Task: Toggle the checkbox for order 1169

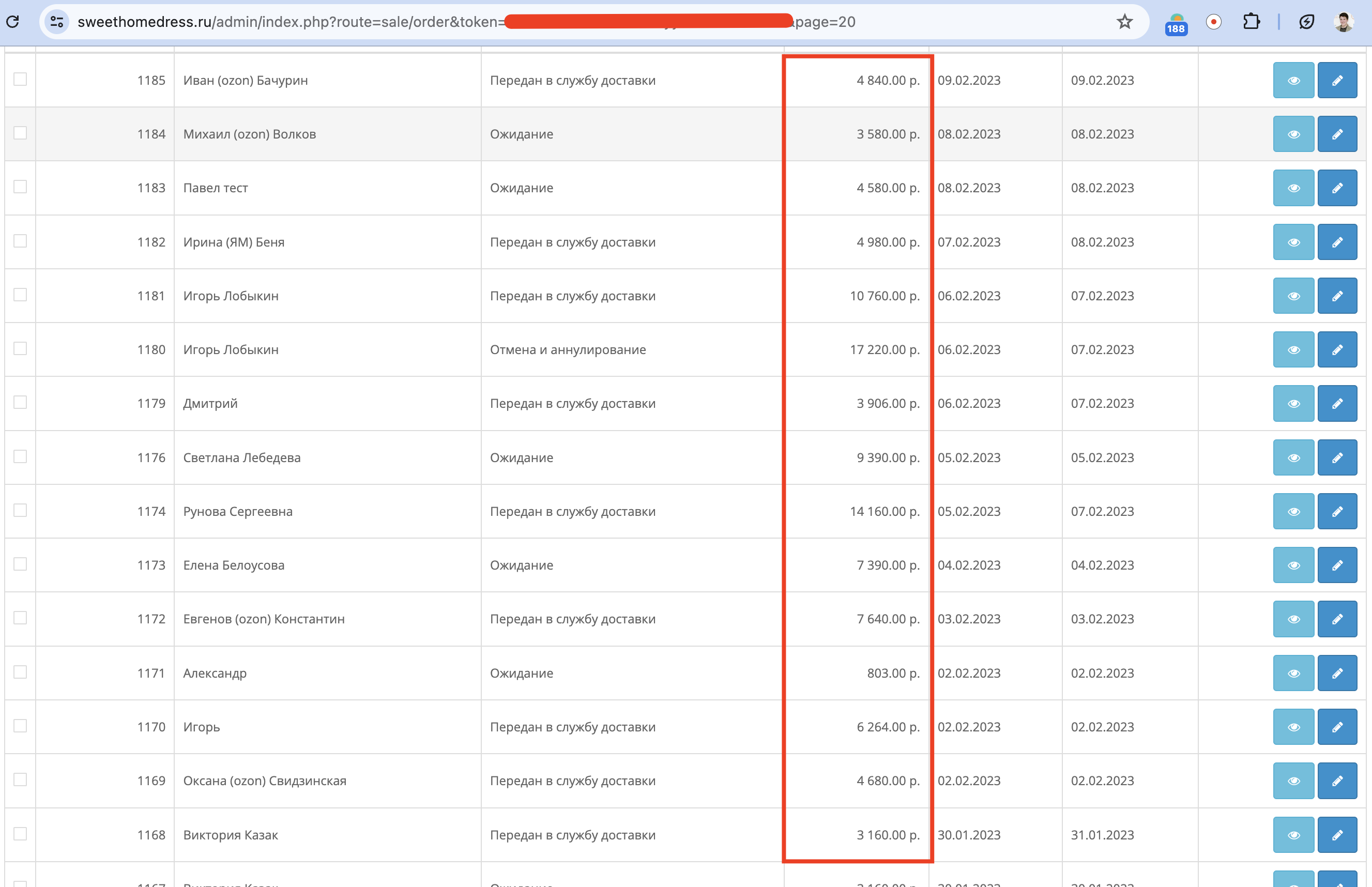Action: (20, 779)
